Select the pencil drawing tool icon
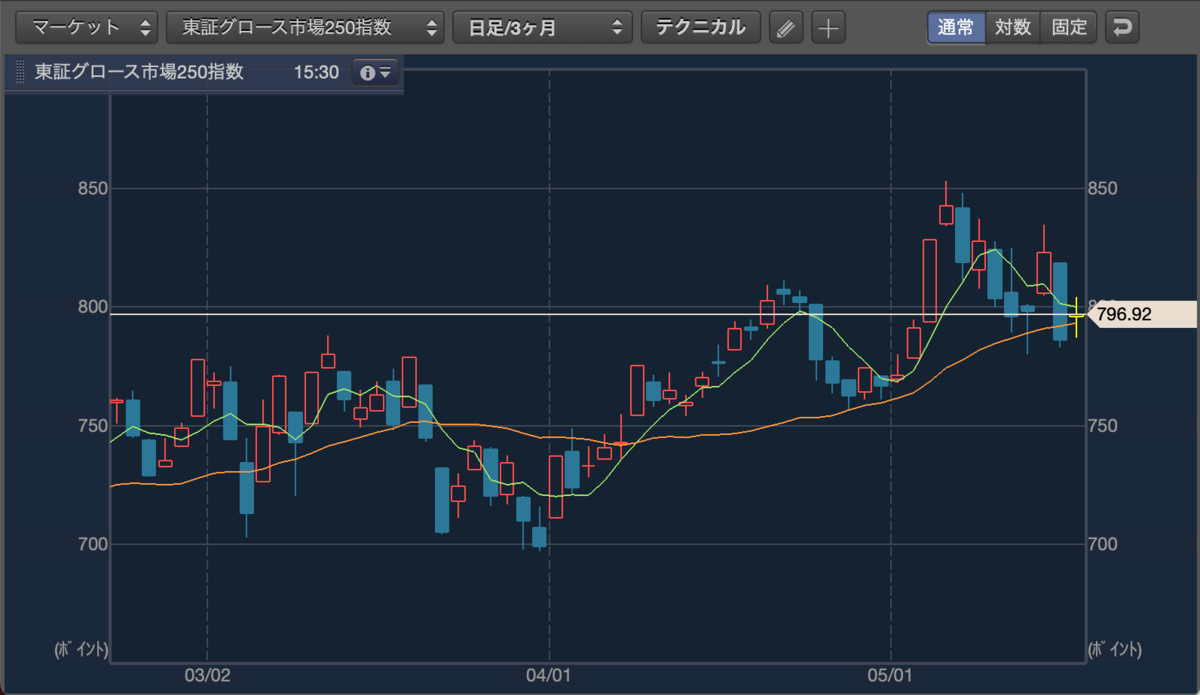 tap(786, 27)
